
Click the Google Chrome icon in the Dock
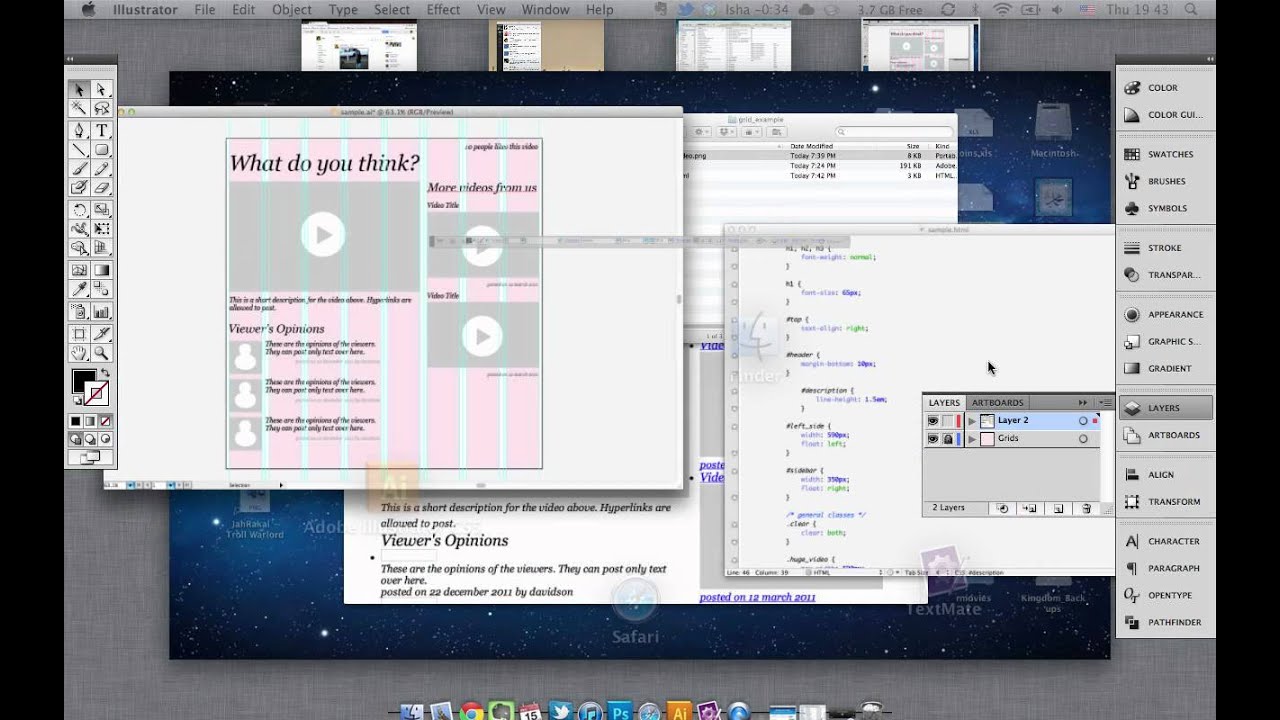tap(472, 711)
